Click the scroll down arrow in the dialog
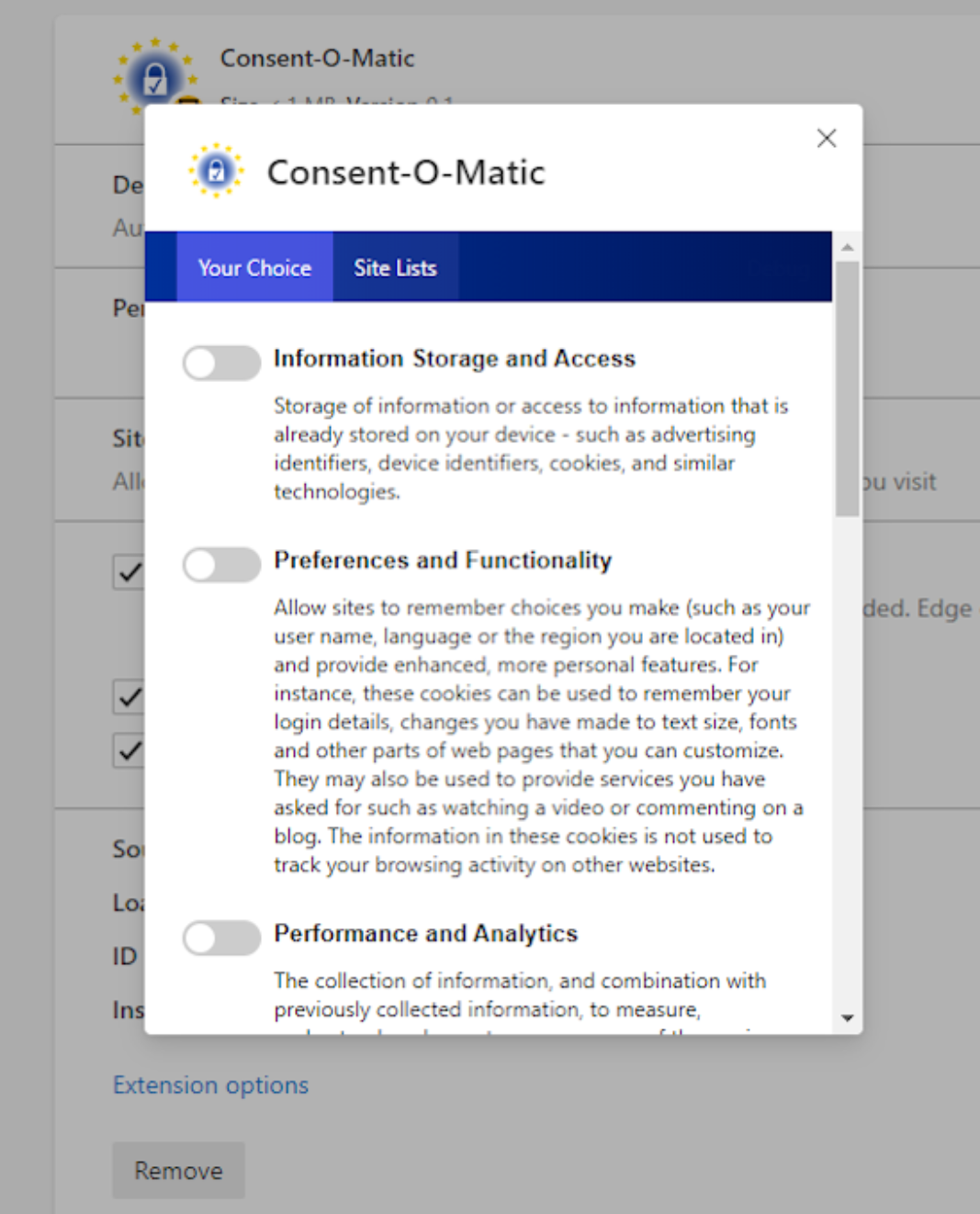The image size is (980, 1214). (847, 1017)
